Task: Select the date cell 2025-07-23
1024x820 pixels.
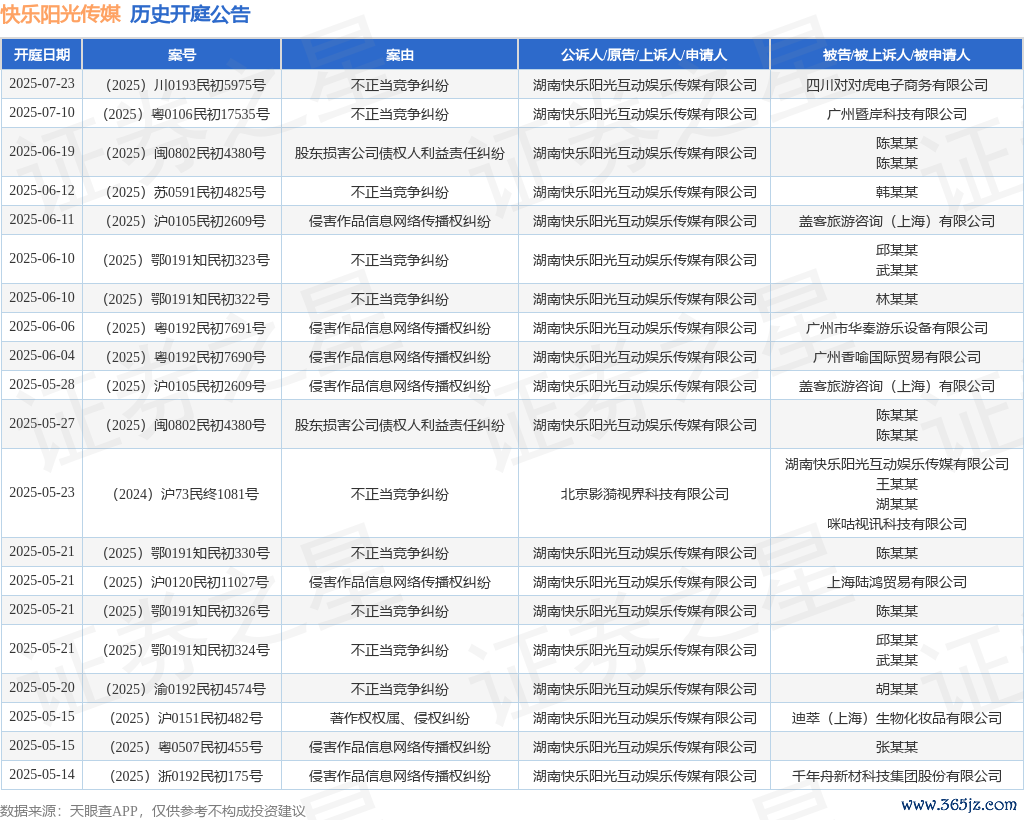Action: 42,84
